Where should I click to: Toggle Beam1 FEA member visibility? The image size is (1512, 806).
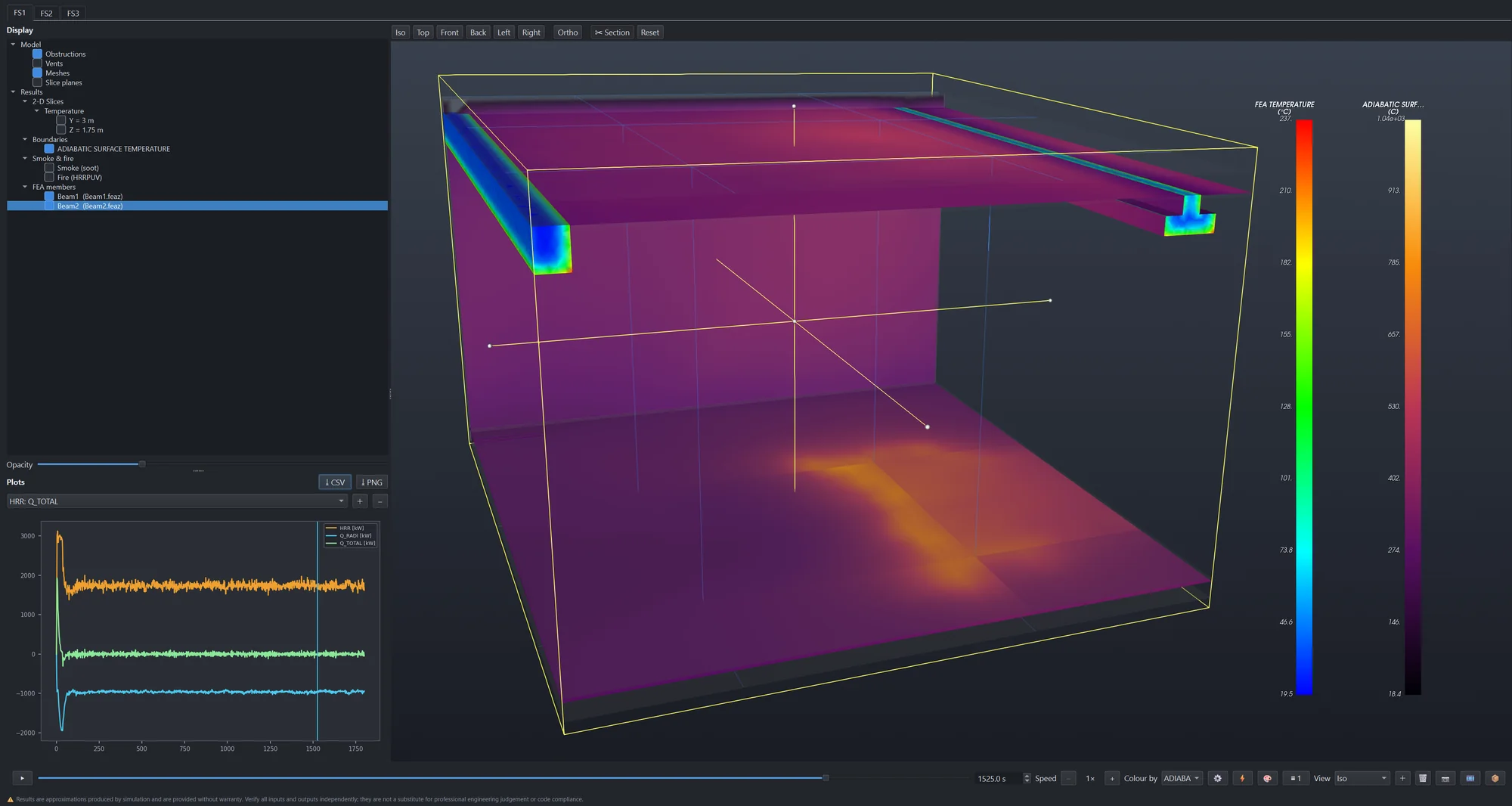49,197
